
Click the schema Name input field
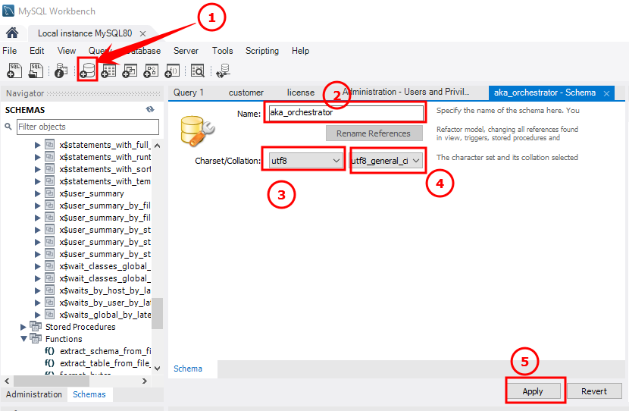point(346,113)
